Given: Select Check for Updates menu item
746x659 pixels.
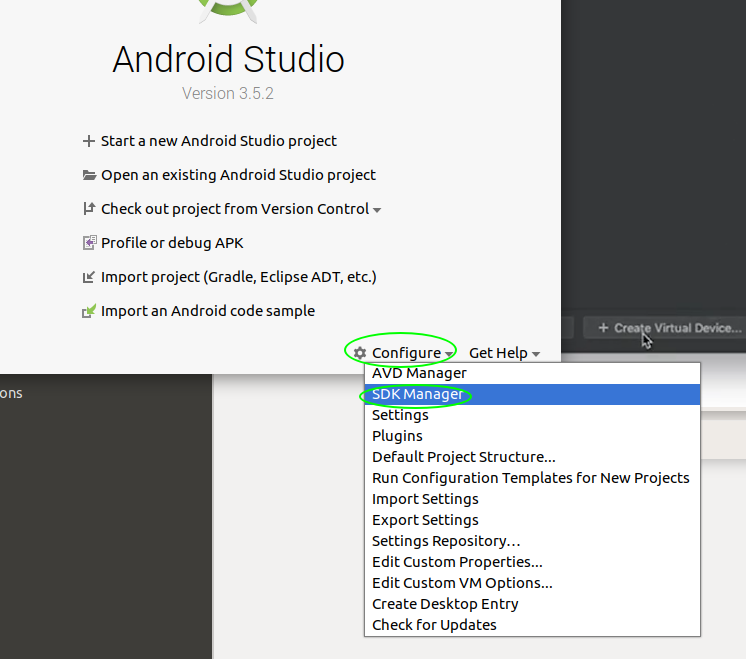Looking at the screenshot, I should [x=434, y=625].
